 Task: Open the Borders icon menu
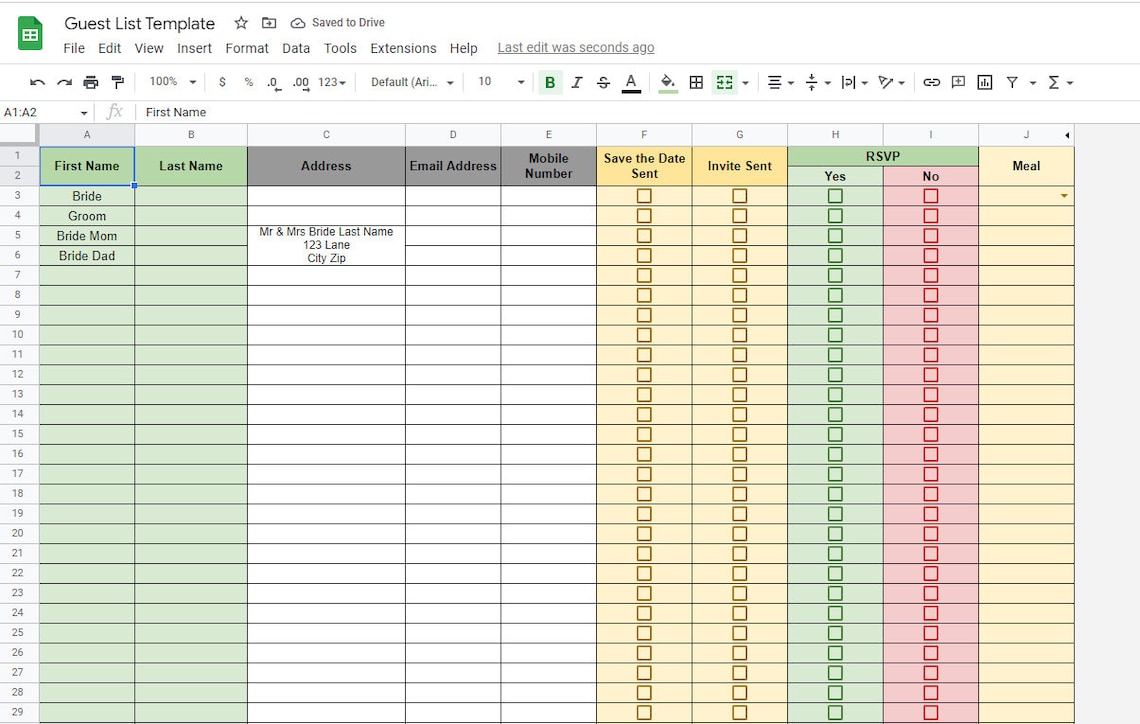696,82
